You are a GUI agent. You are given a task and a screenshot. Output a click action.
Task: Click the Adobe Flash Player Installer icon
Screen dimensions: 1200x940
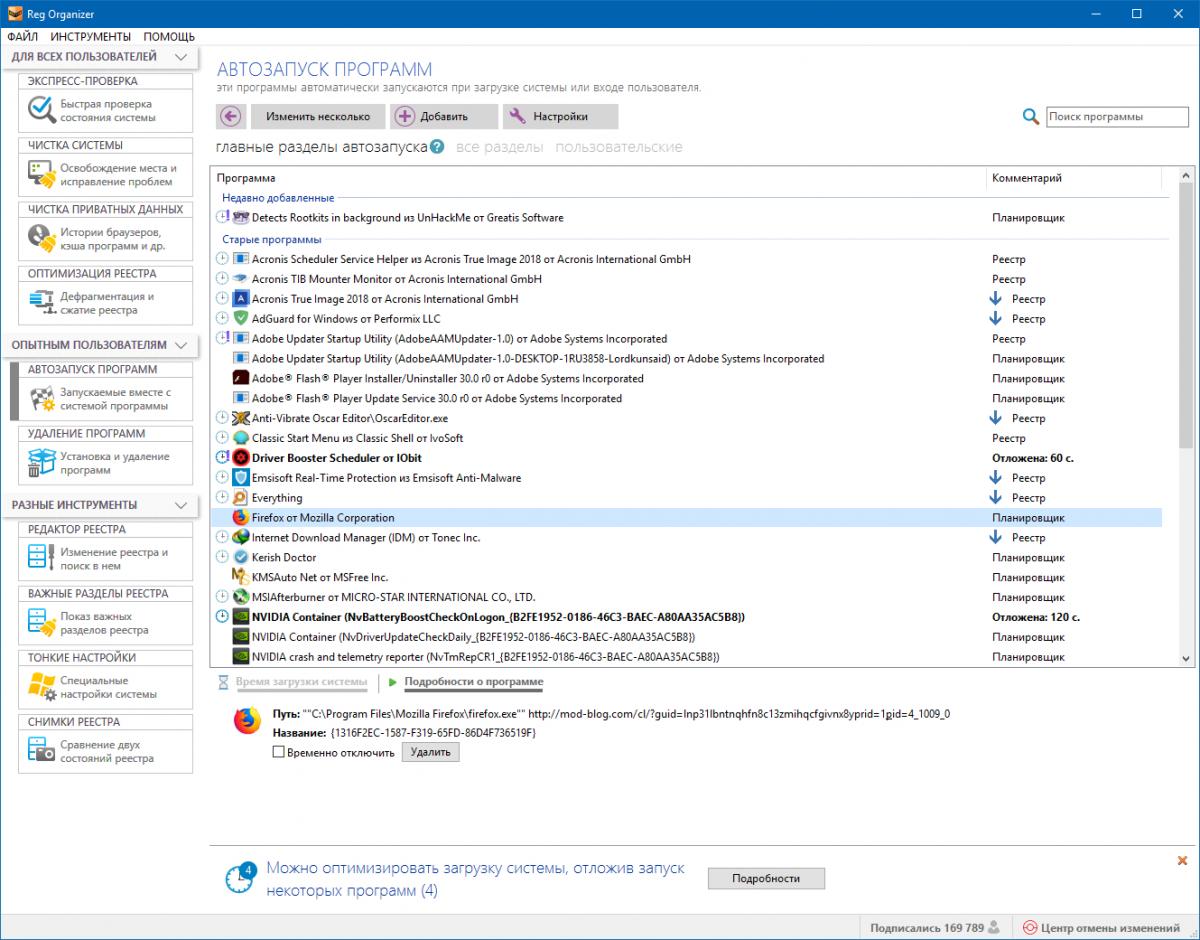point(240,379)
